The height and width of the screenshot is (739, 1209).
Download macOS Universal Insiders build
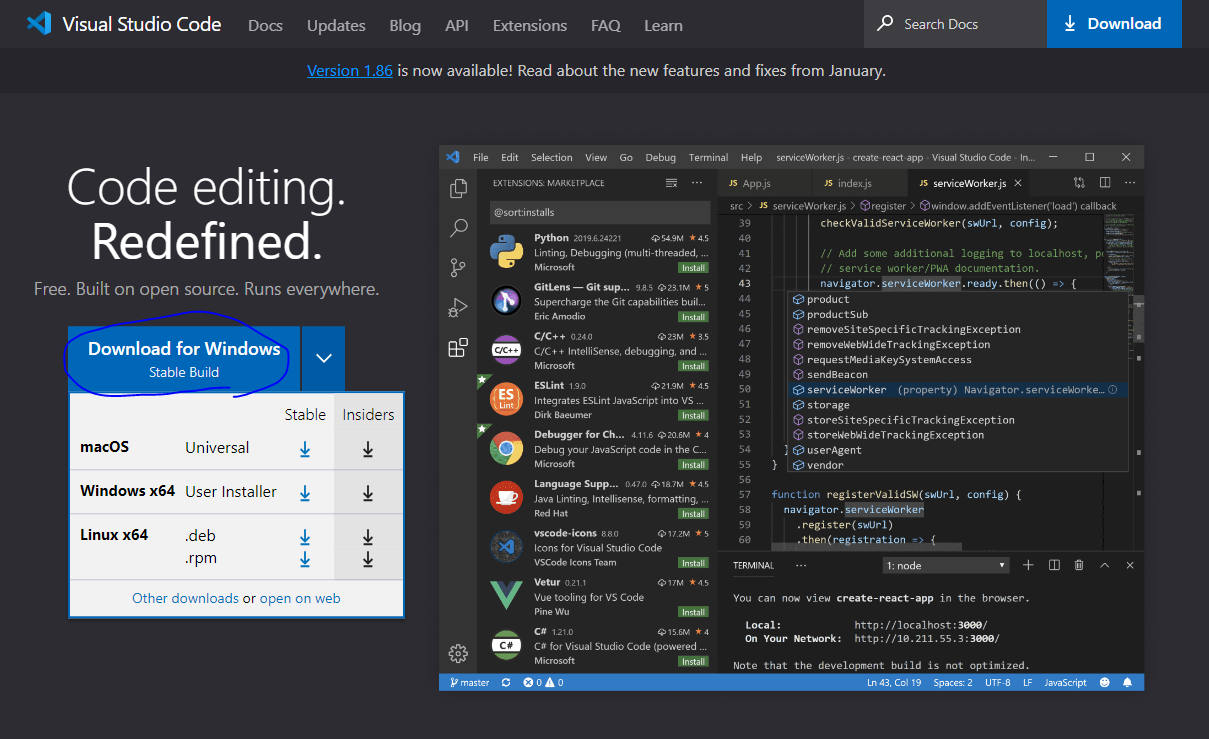[x=368, y=449]
